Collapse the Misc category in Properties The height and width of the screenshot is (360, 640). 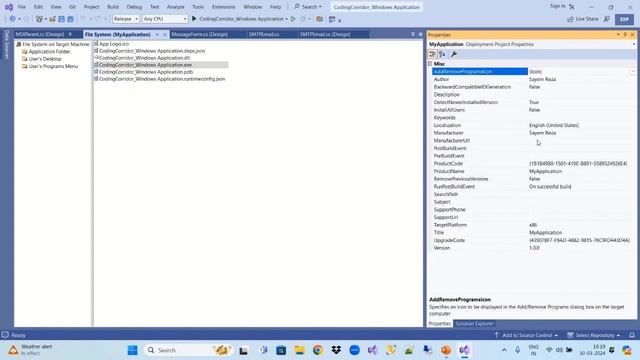tap(430, 64)
